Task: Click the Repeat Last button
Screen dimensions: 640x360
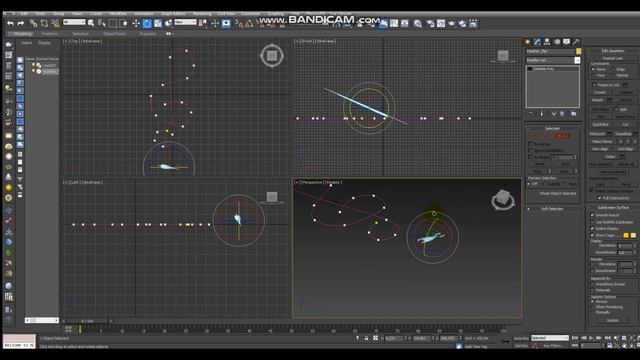Action: point(612,58)
